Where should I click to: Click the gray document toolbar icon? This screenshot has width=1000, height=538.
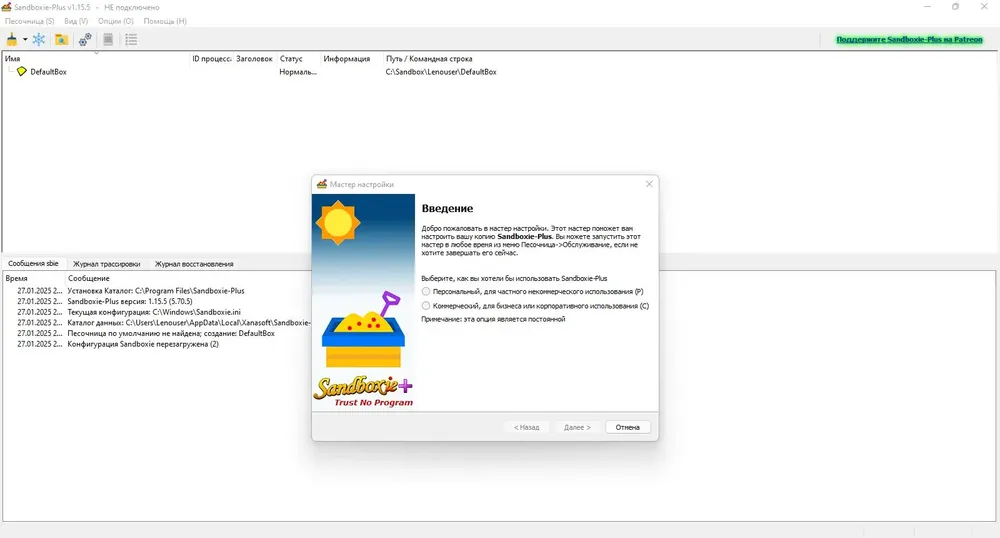(108, 40)
